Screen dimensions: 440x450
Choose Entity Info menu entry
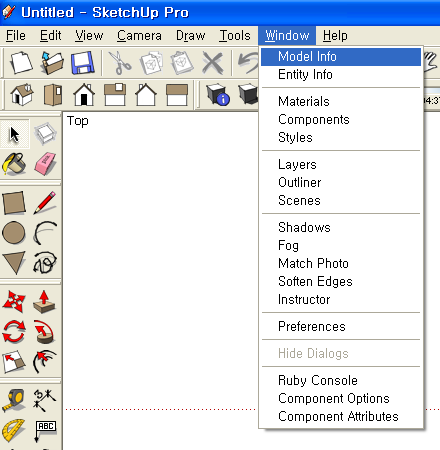point(341,75)
